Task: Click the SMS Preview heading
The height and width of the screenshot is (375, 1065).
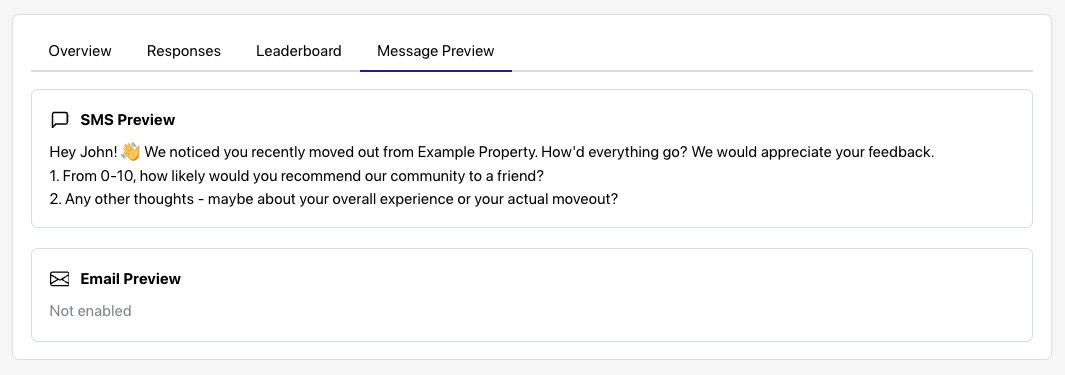Action: click(128, 120)
